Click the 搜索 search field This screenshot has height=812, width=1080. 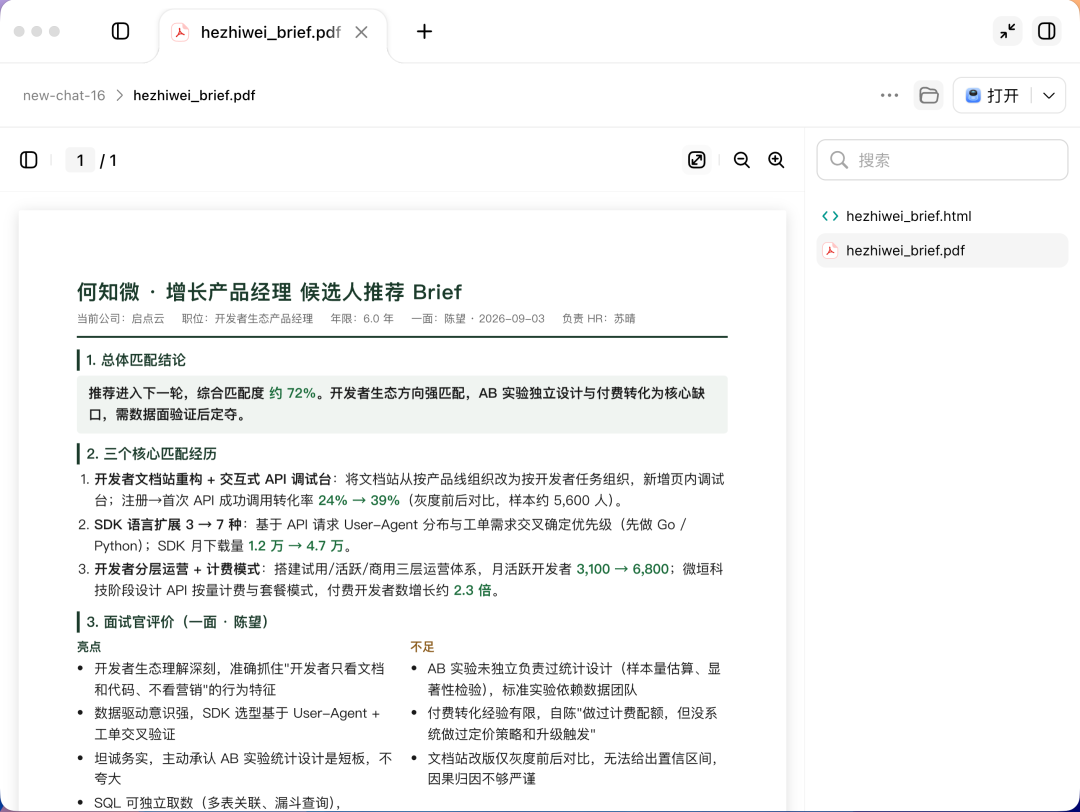[x=942, y=160]
